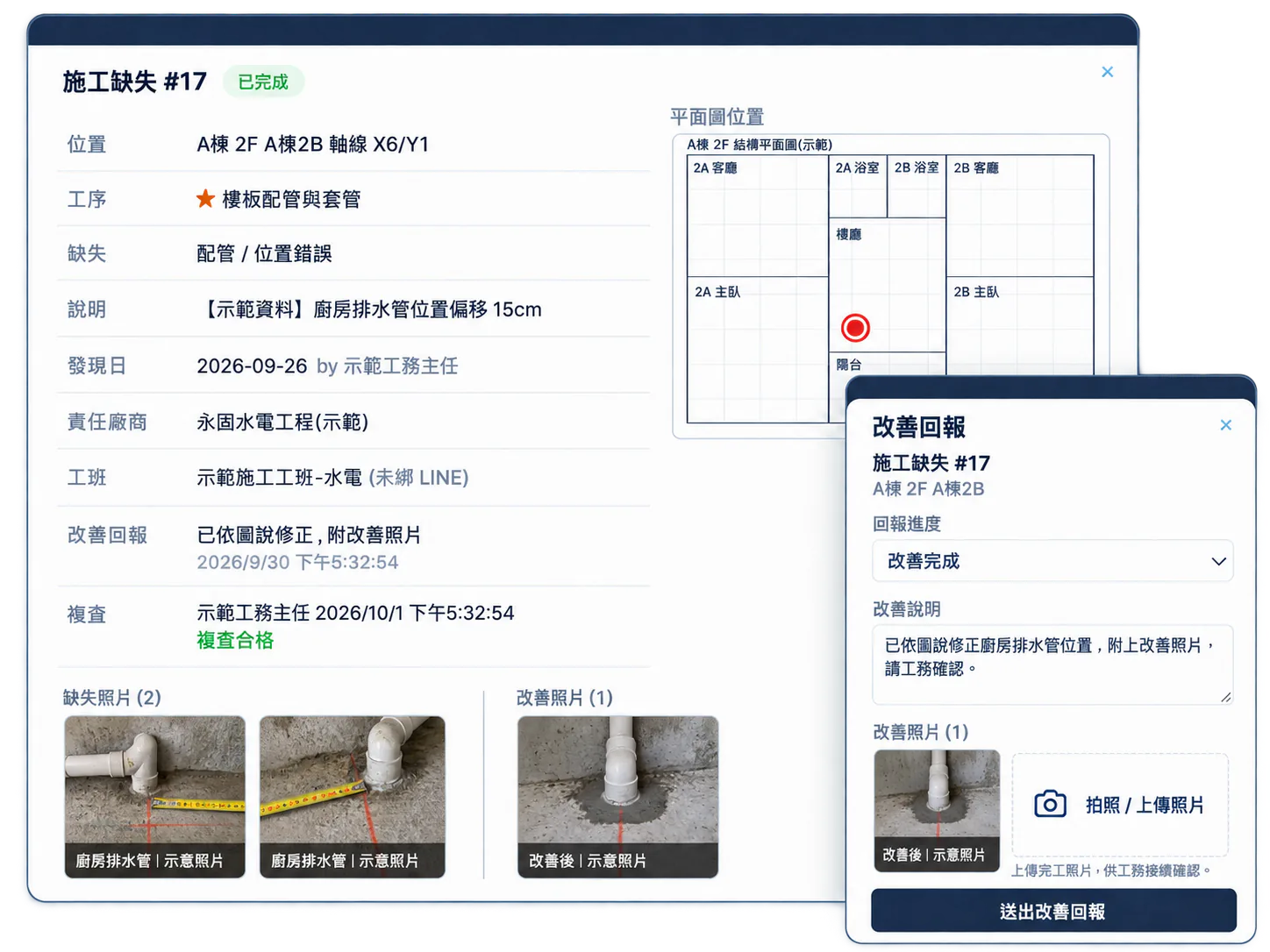Click the 已完成 status badge
1270x952 pixels.
[x=263, y=82]
